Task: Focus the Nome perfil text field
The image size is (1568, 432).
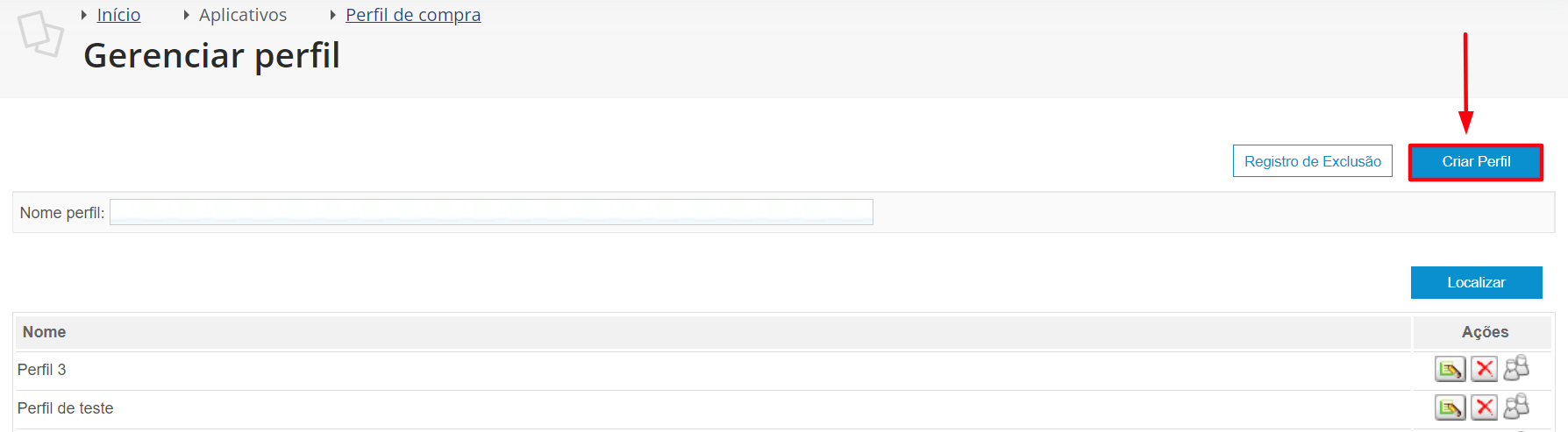Action: (491, 212)
